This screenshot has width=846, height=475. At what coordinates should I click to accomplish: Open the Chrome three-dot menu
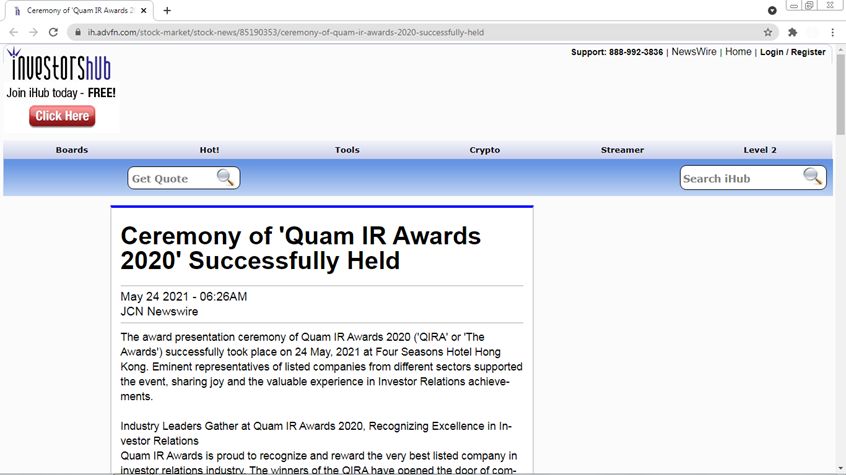833,32
